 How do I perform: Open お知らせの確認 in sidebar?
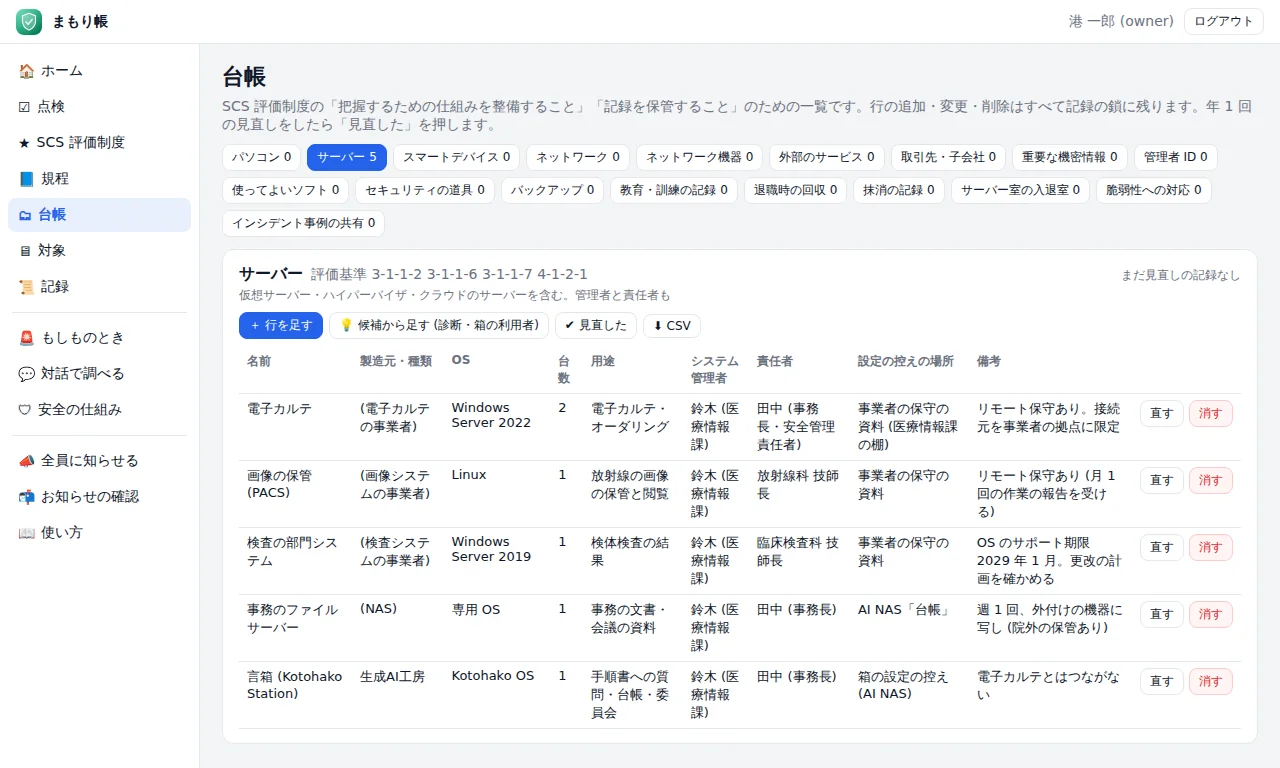coord(99,497)
